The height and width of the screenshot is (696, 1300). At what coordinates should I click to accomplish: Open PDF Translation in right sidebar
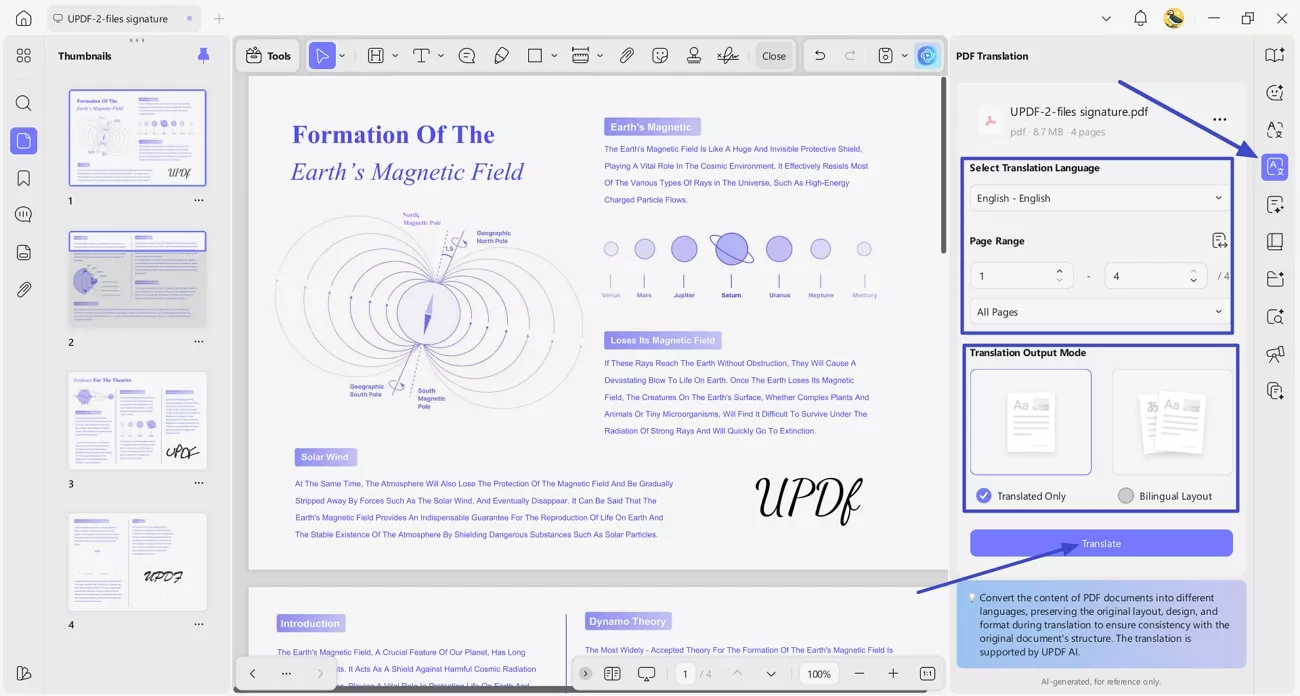coord(1275,167)
